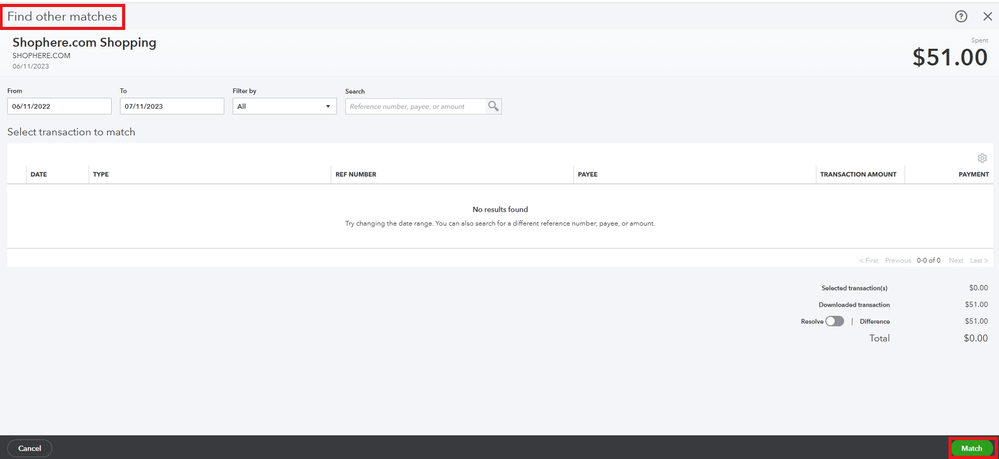Image resolution: width=999 pixels, height=459 pixels.
Task: Click the Downloaded transaction label
Action: click(x=854, y=305)
